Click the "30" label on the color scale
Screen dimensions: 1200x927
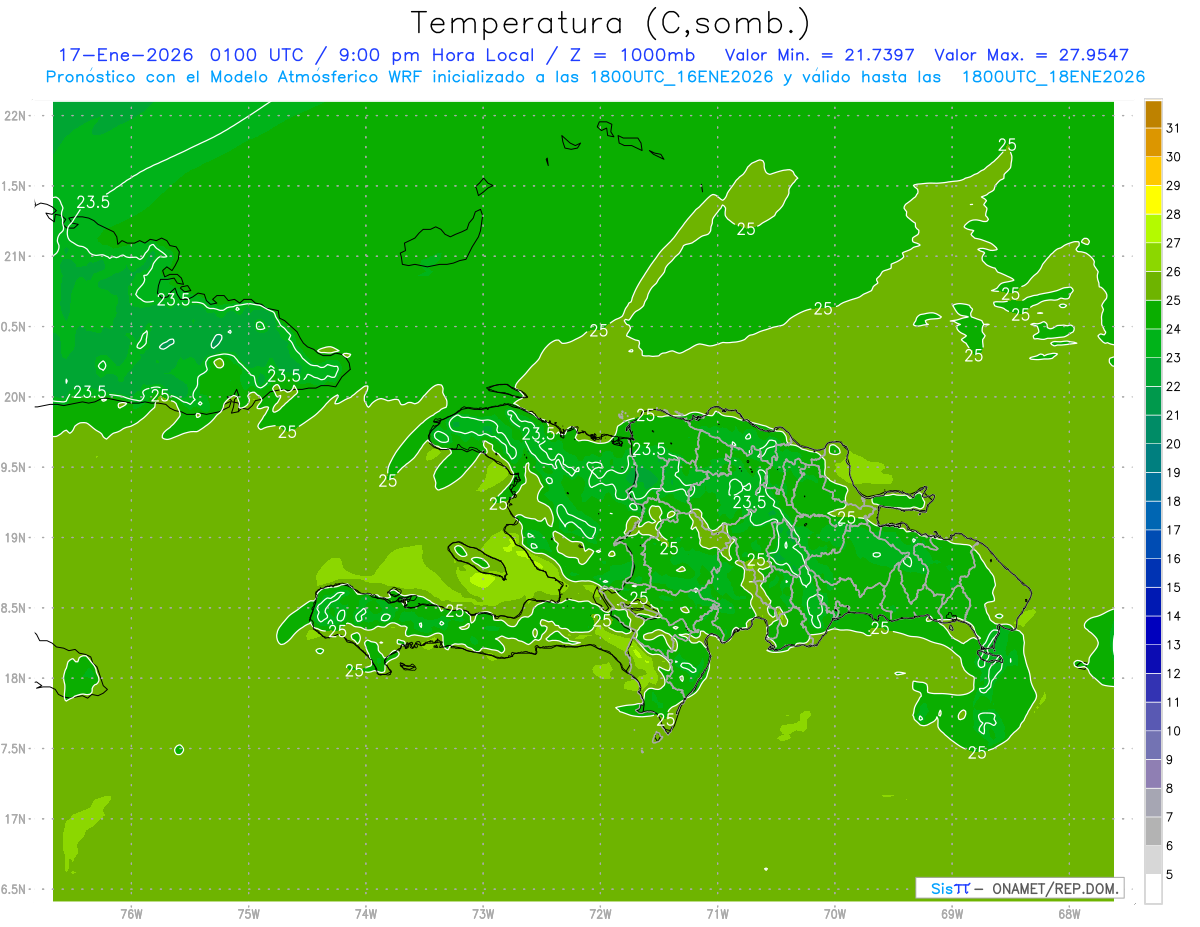point(1174,157)
